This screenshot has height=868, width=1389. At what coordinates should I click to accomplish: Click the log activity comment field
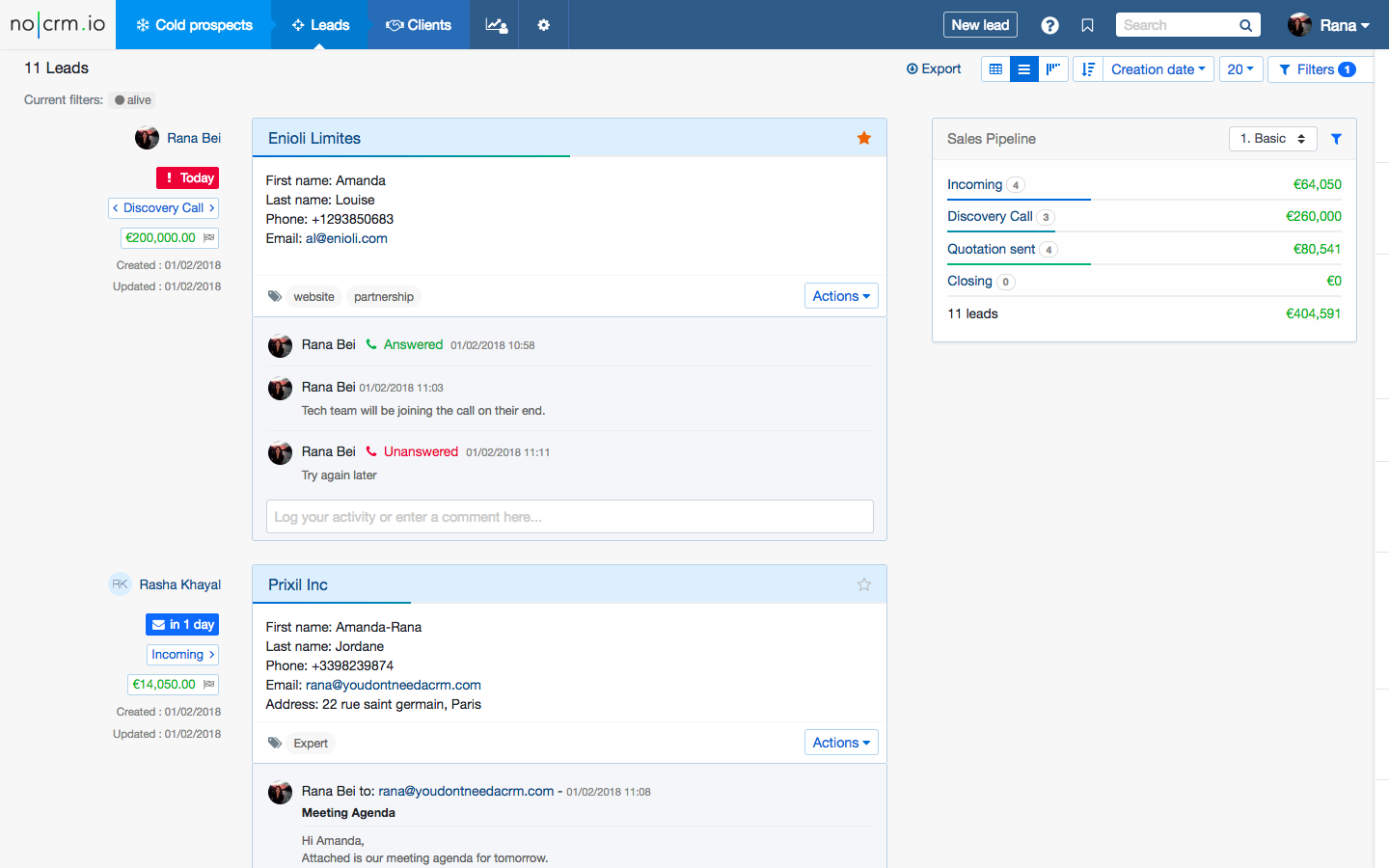pos(569,517)
